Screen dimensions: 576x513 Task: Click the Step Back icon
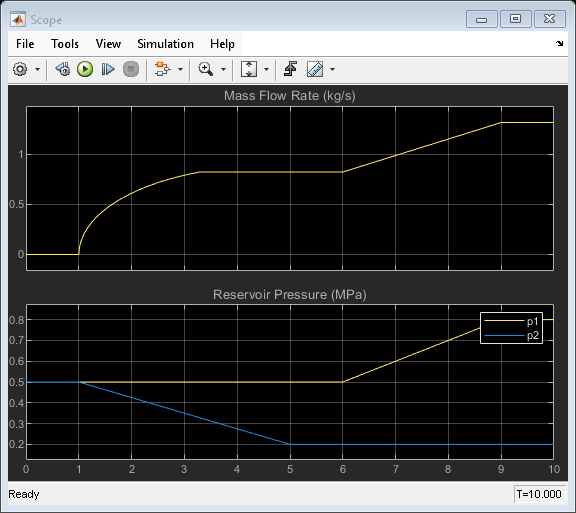pyautogui.click(x=63, y=69)
